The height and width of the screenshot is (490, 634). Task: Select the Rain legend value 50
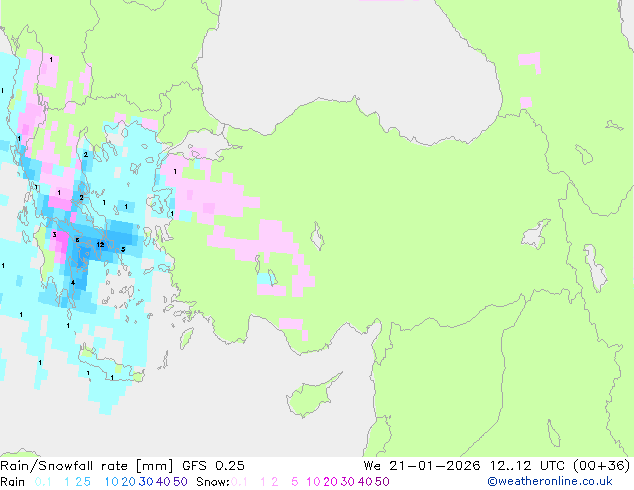pos(180,482)
